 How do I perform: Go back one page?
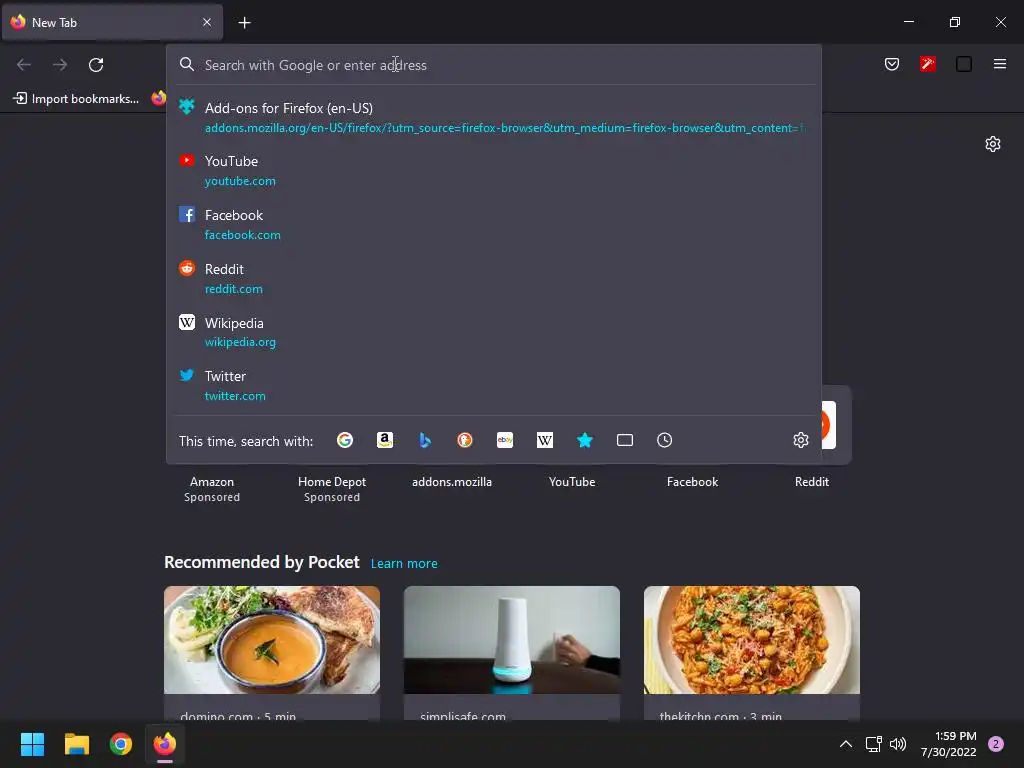24,65
